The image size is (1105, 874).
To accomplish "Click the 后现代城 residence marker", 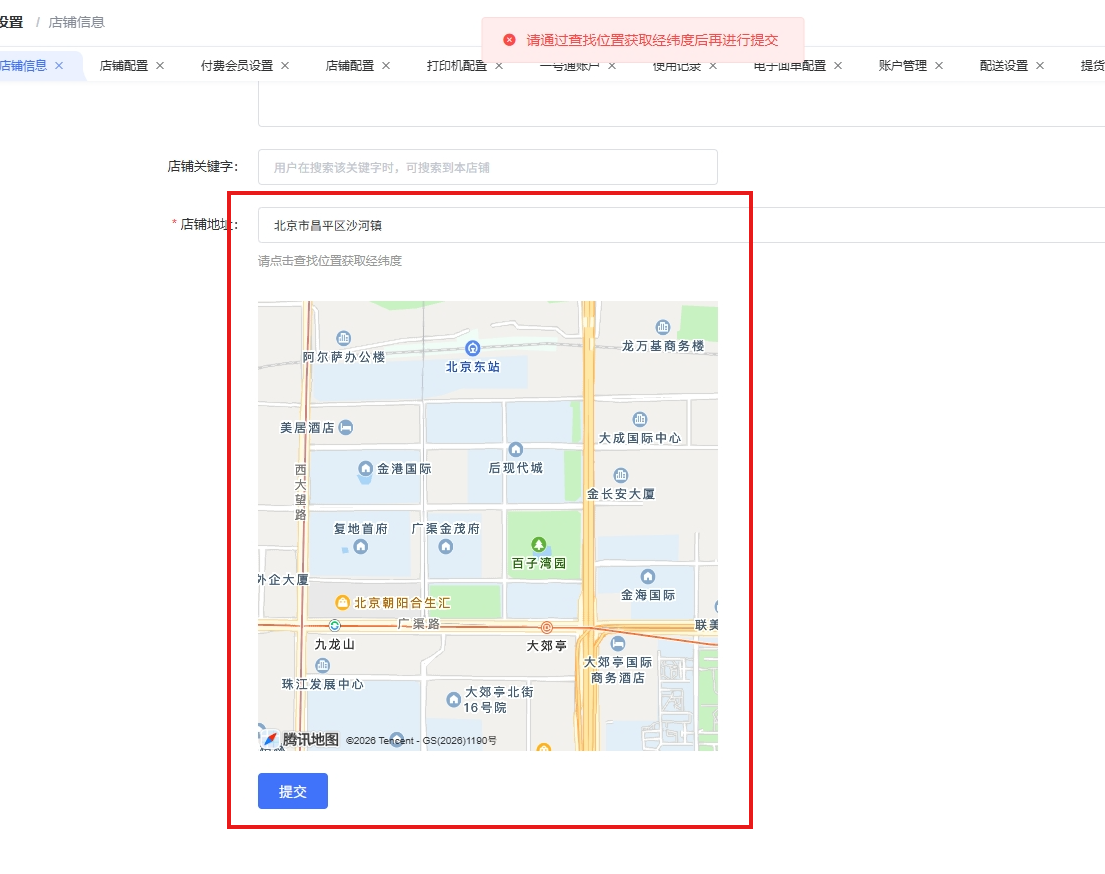I will pyautogui.click(x=516, y=450).
